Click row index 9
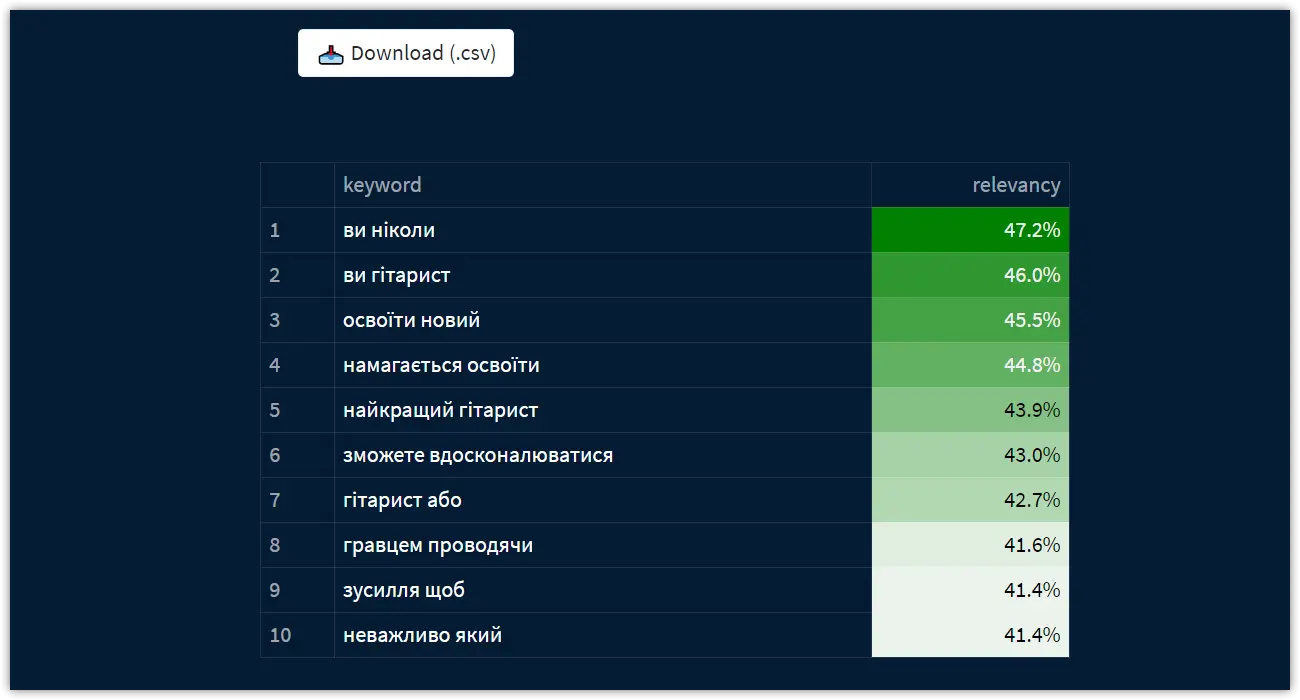Viewport: 1300px width, 700px height. click(x=297, y=590)
